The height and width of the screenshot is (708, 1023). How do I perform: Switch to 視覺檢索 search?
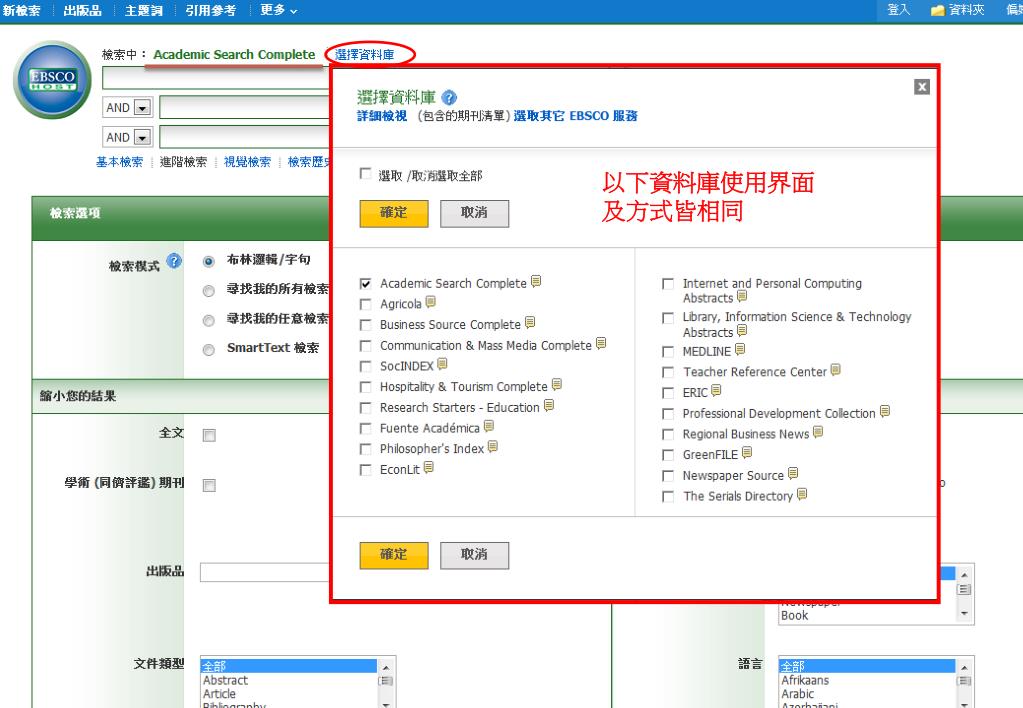coord(247,162)
